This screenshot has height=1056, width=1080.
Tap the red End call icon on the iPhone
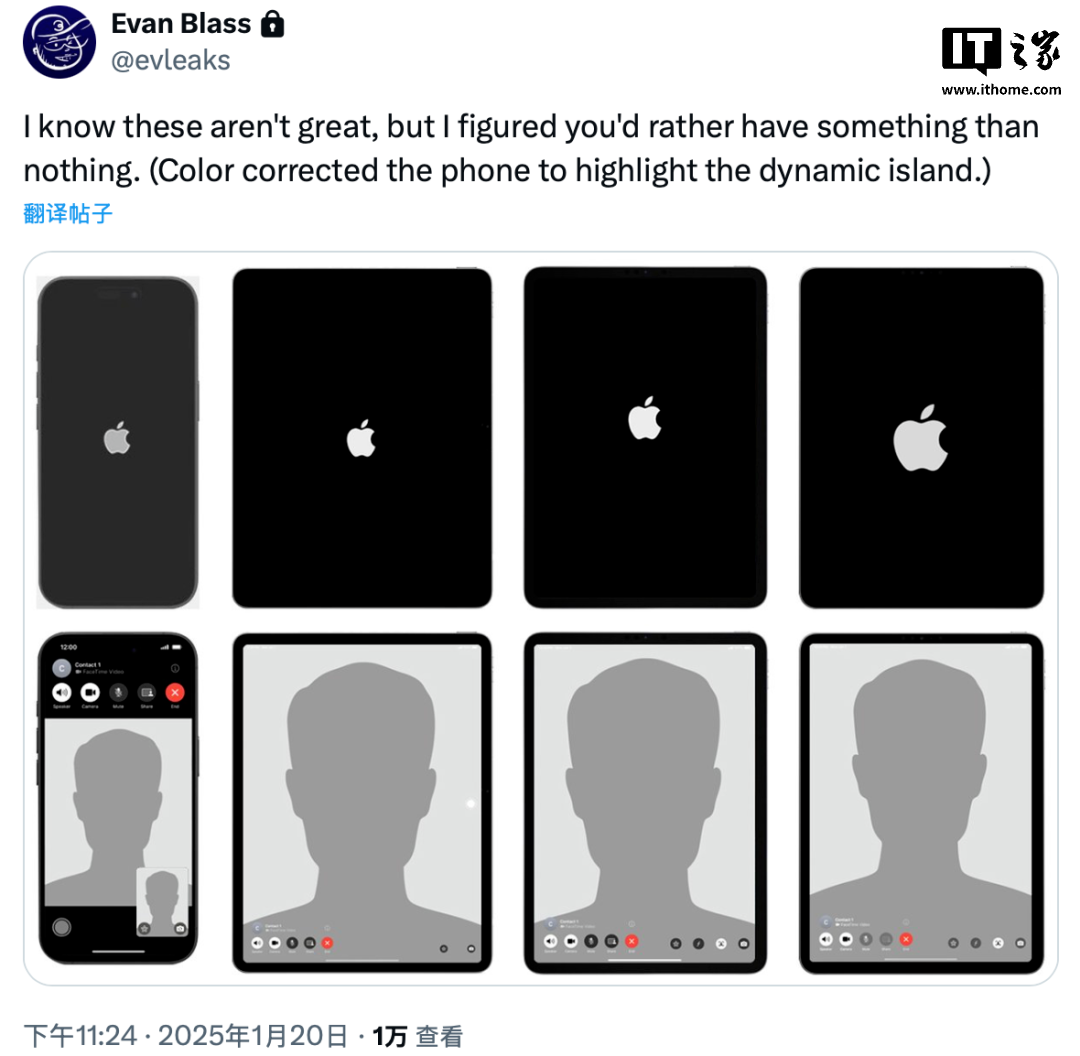[x=175, y=692]
